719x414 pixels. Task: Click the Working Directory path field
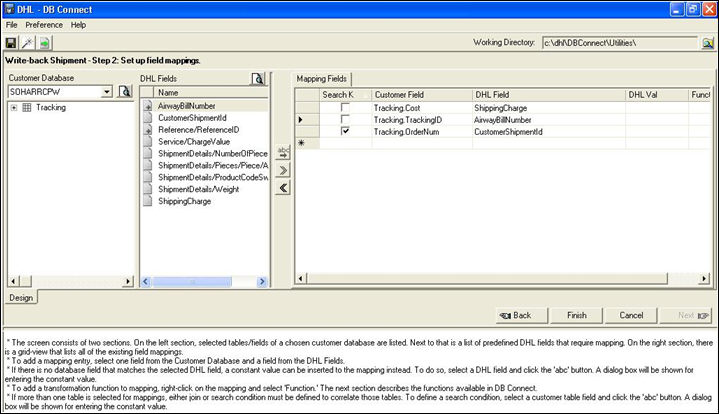point(619,43)
